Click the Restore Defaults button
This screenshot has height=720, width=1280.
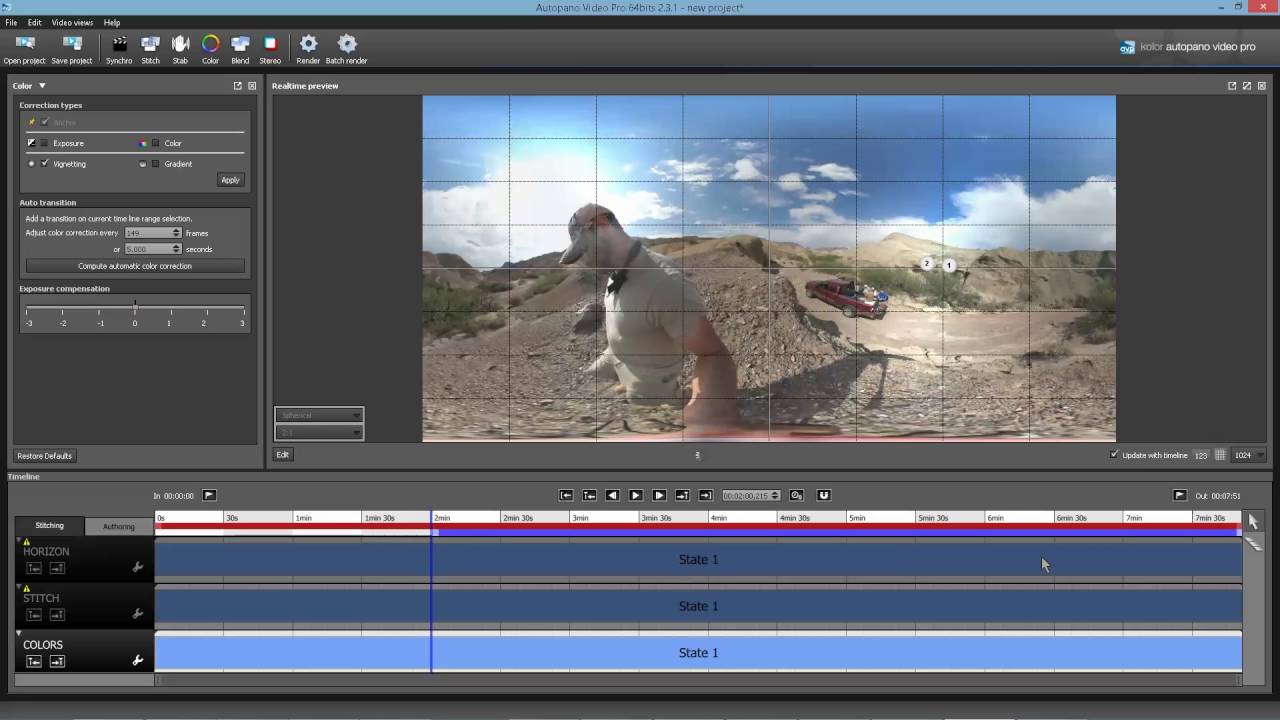click(45, 456)
